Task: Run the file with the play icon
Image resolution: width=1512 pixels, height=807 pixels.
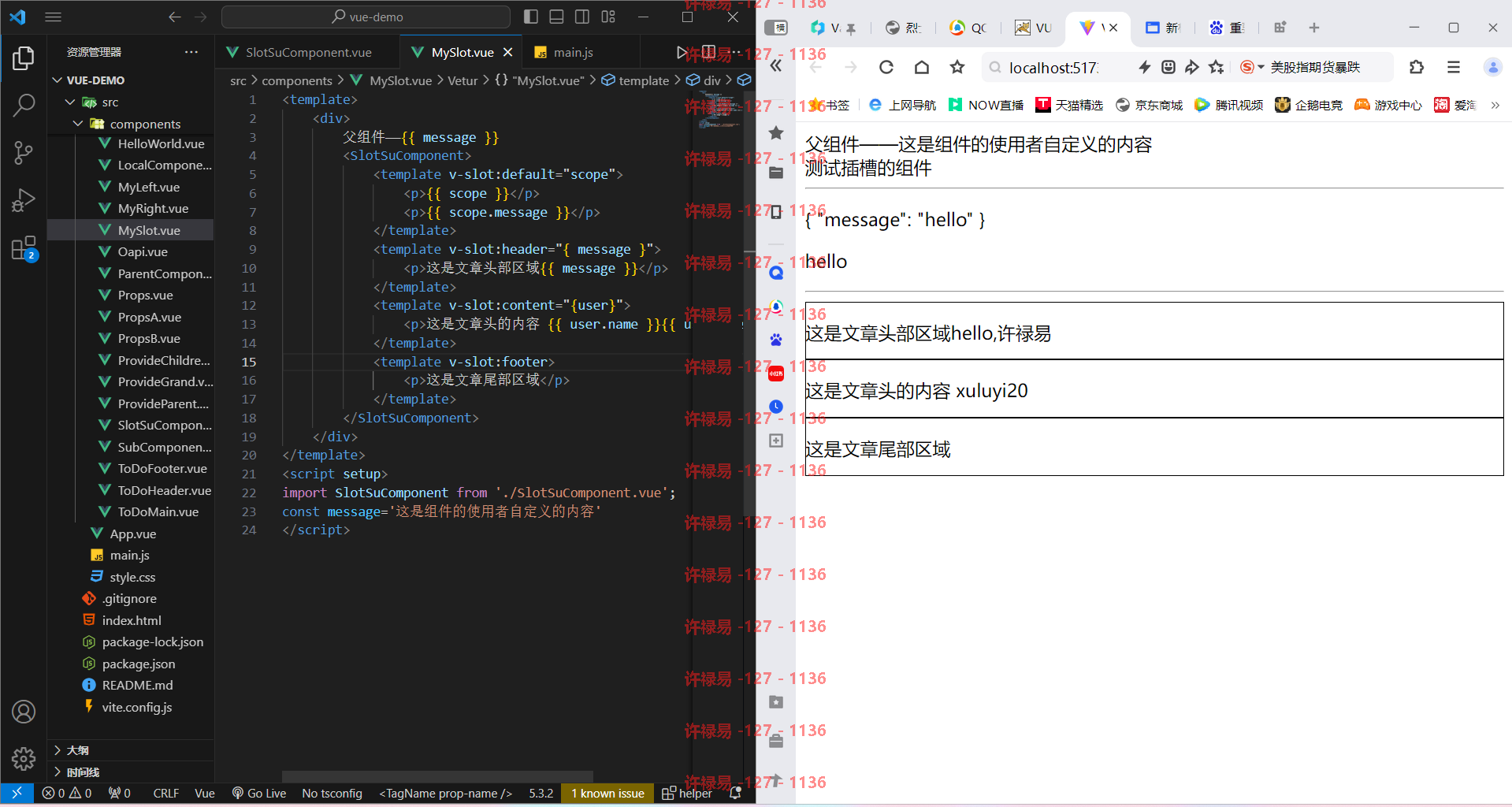Action: click(x=682, y=52)
